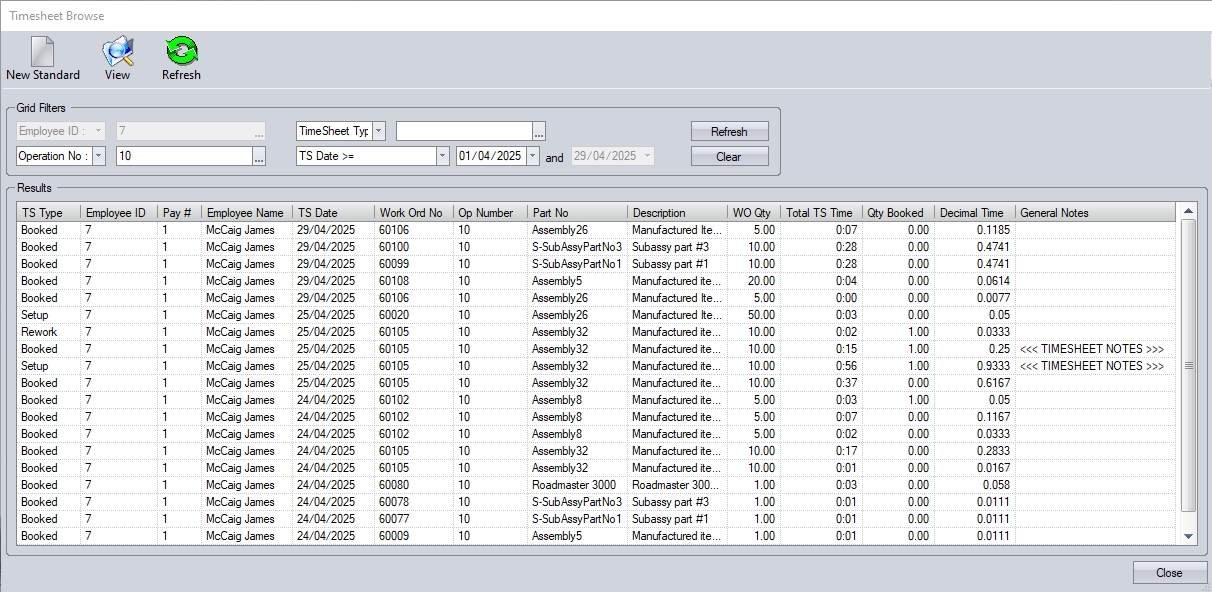
Task: Click the New Standard timesheet icon
Action: point(42,52)
